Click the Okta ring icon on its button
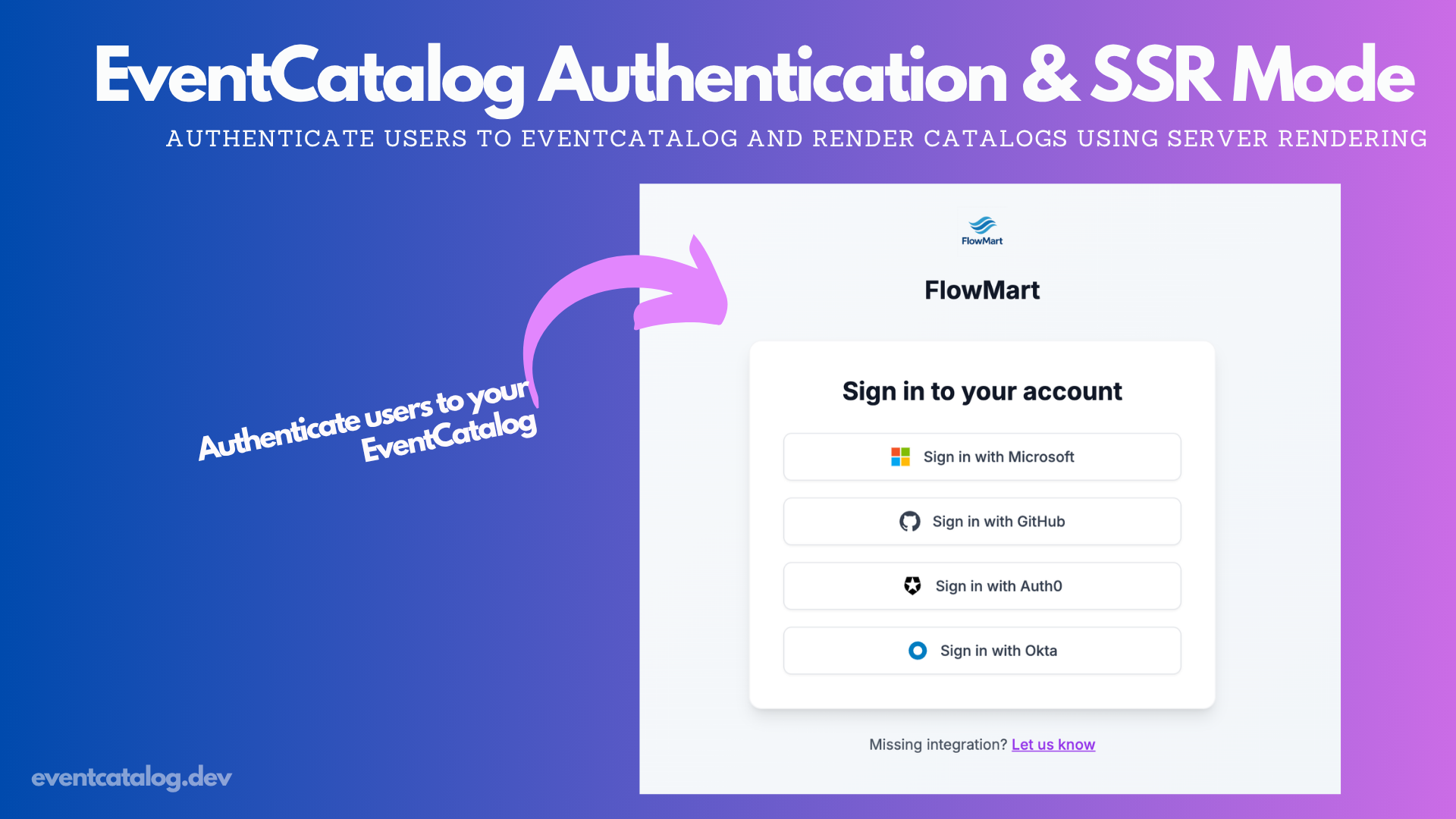The image size is (1456, 819). tap(917, 650)
